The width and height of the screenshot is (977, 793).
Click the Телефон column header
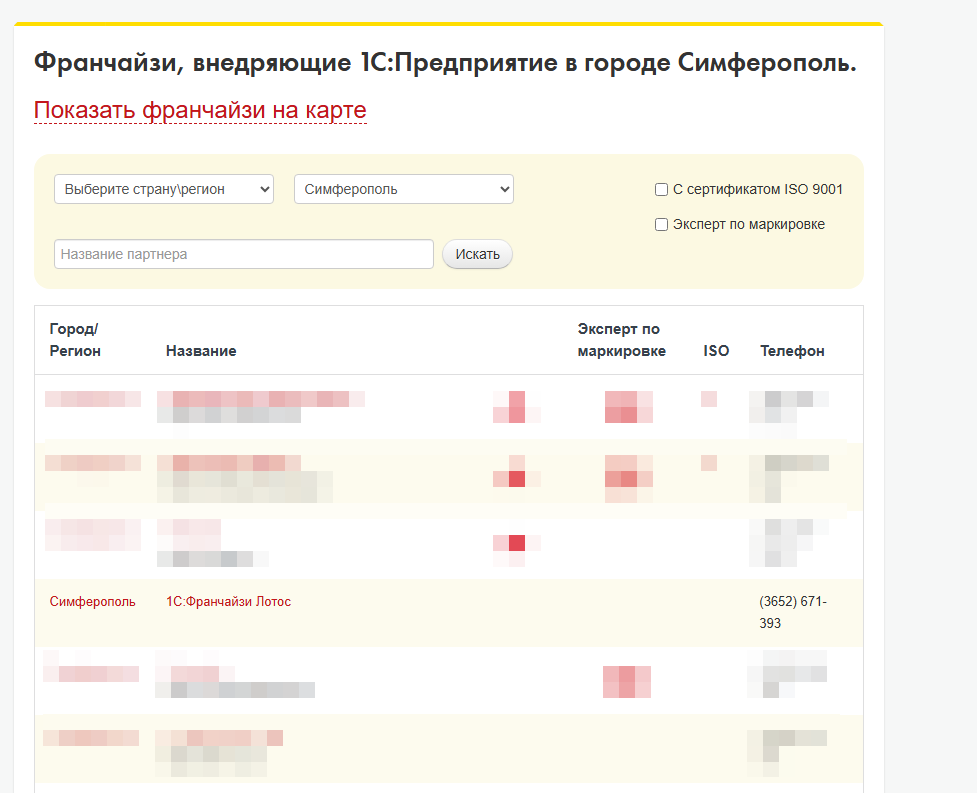click(x=792, y=351)
